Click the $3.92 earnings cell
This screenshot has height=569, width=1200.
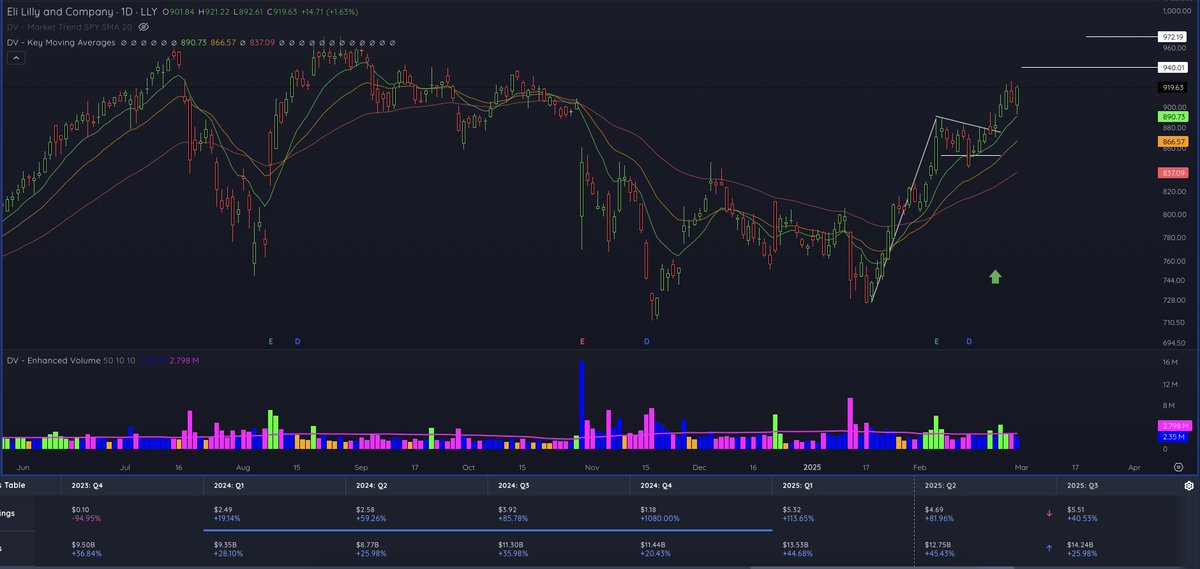(x=508, y=509)
